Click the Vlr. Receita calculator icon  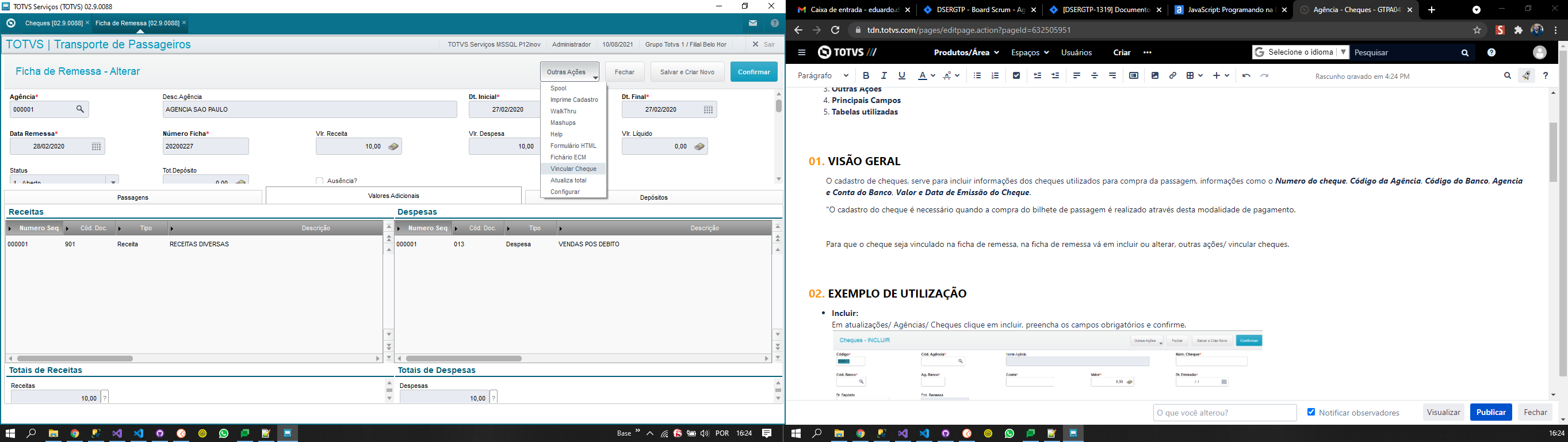point(393,146)
